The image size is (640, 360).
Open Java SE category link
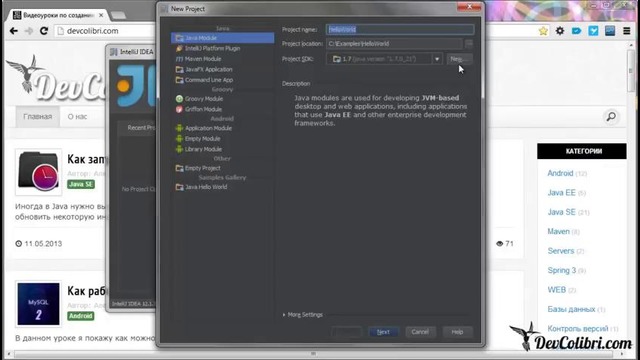pyautogui.click(x=561, y=212)
